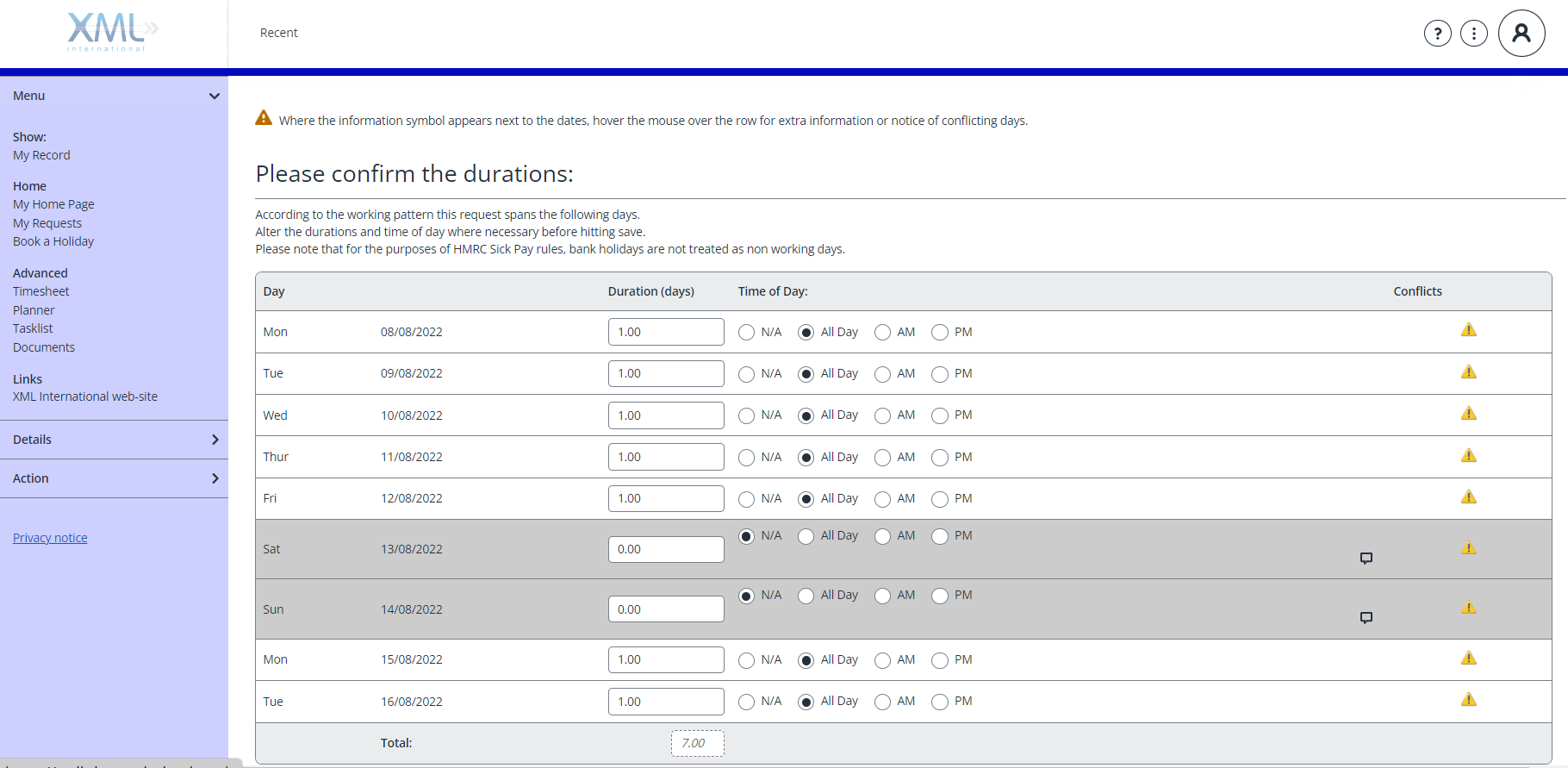The width and height of the screenshot is (1568, 768).
Task: Open the user profile icon
Action: pyautogui.click(x=1521, y=34)
